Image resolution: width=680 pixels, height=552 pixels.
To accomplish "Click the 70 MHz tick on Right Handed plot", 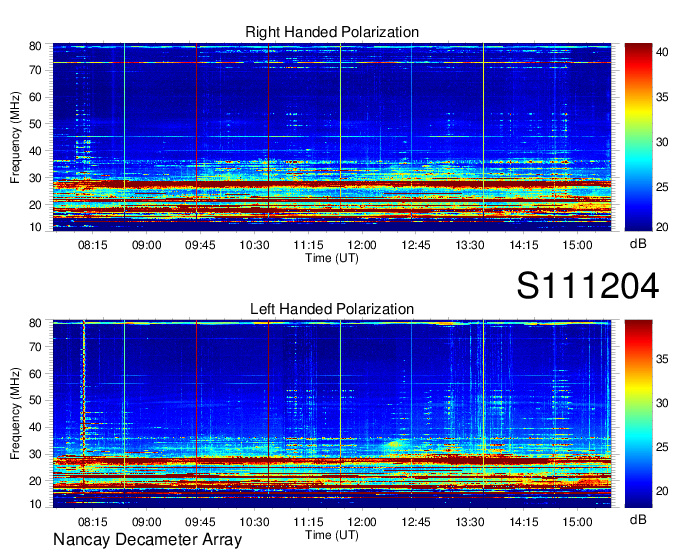I will [35, 70].
